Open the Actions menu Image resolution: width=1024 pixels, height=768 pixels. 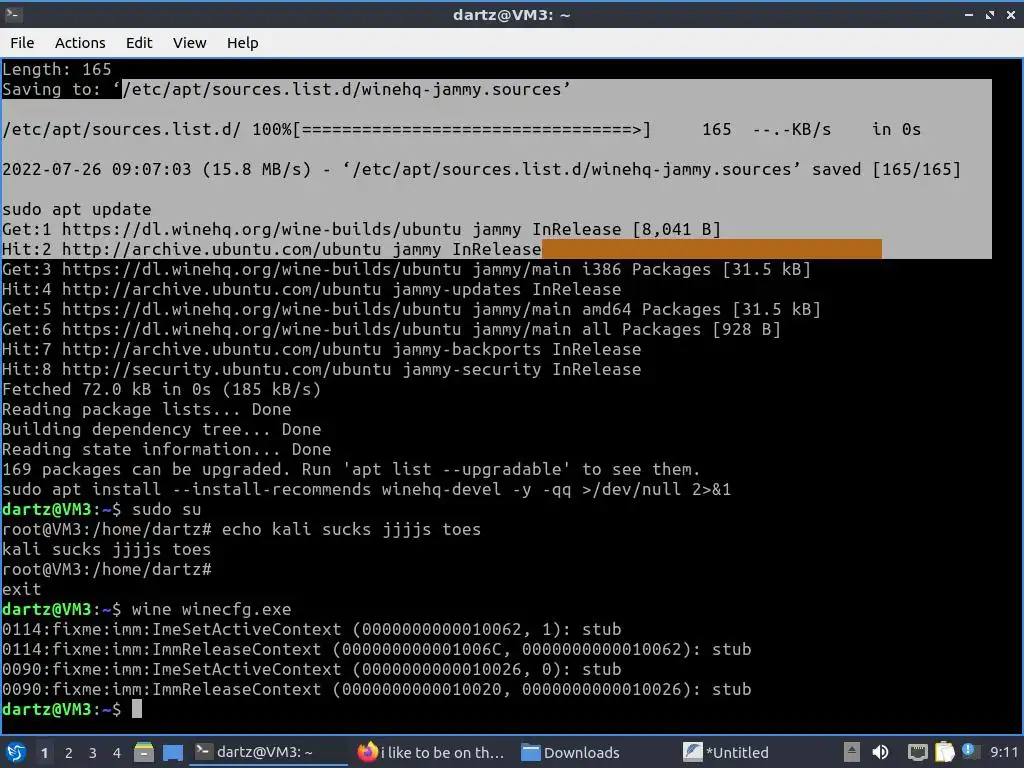tap(80, 42)
